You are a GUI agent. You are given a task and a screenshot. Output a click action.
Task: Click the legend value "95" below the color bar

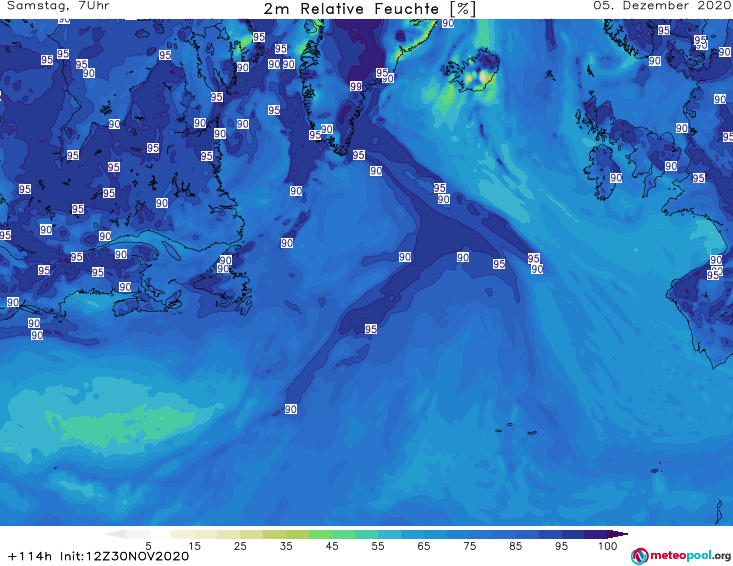(561, 546)
